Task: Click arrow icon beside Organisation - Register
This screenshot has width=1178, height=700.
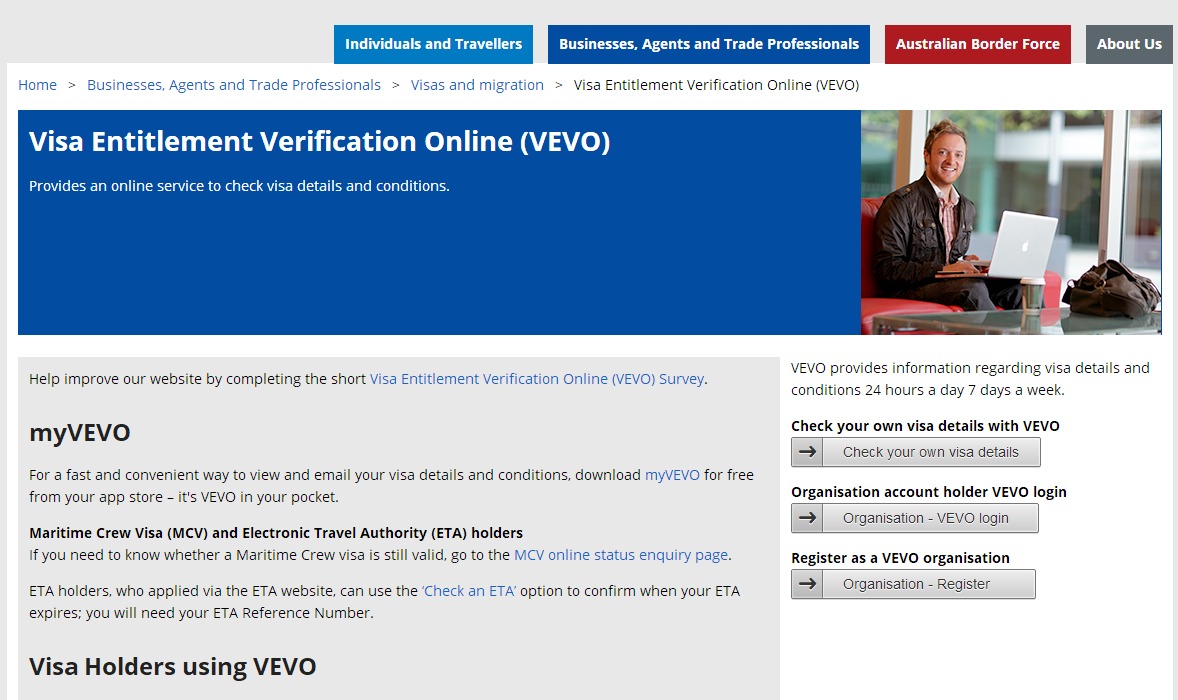Action: click(807, 584)
